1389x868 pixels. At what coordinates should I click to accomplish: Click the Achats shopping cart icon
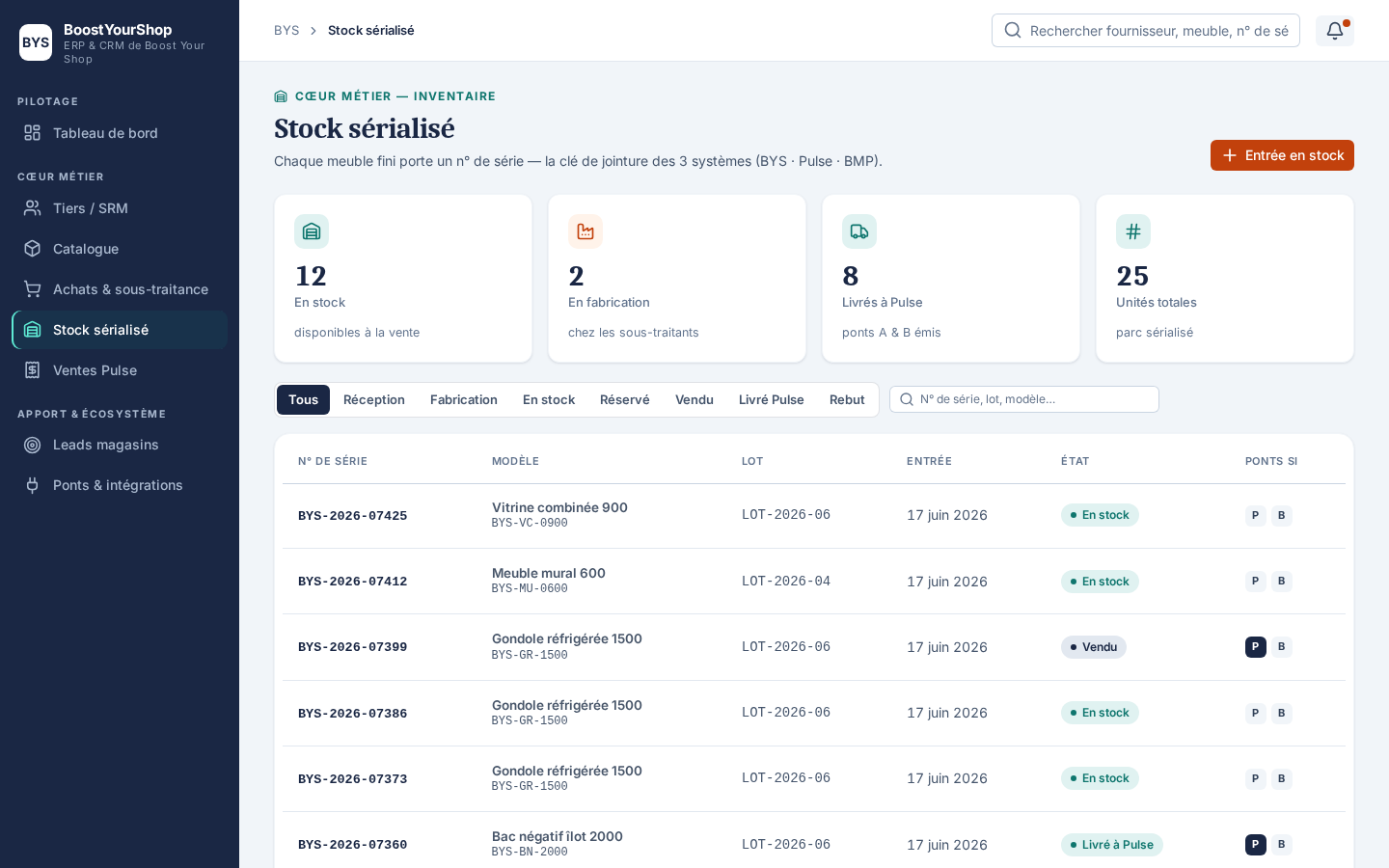coord(33,289)
